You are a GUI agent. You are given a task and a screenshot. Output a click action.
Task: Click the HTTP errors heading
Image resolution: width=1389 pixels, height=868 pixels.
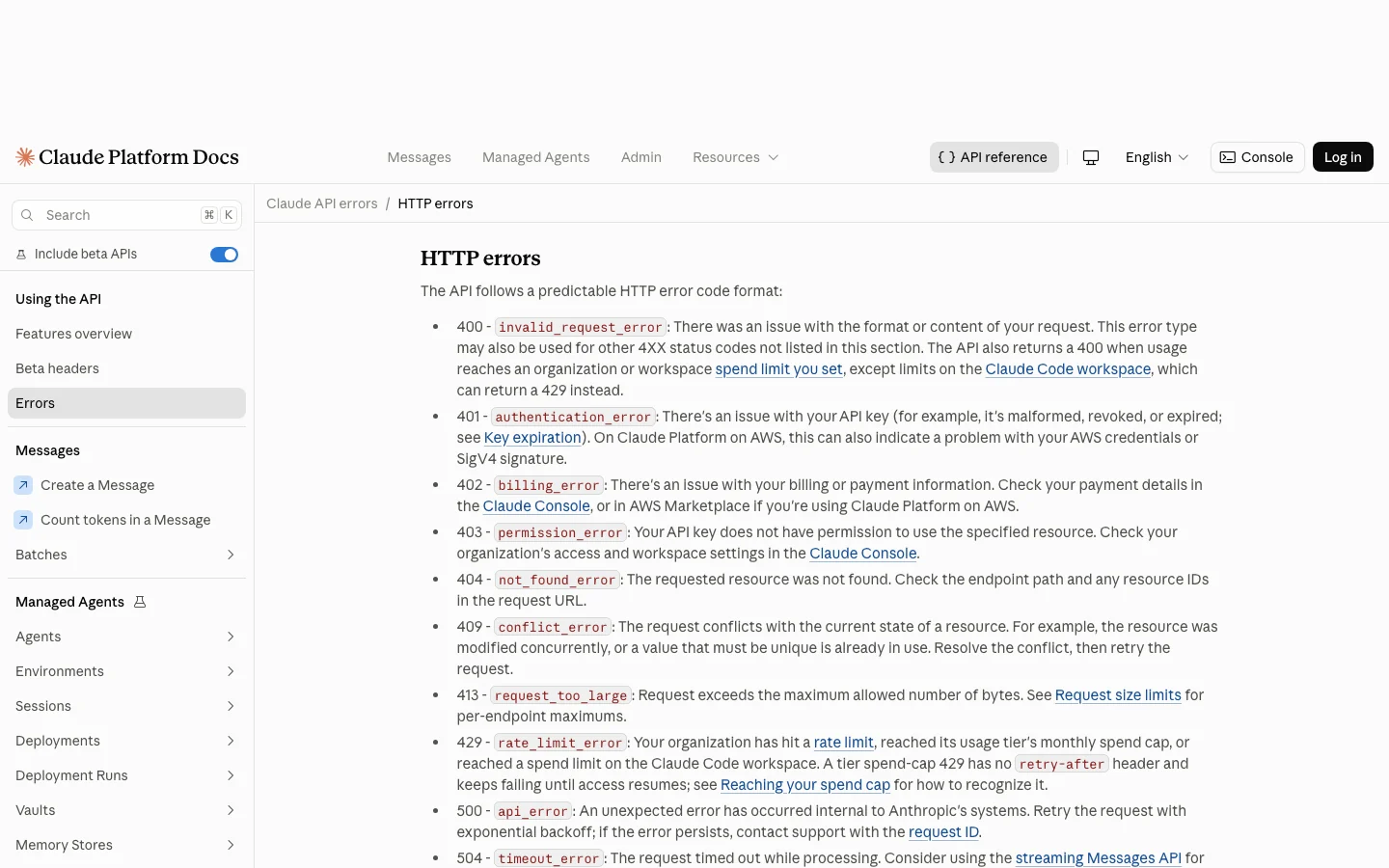480,258
